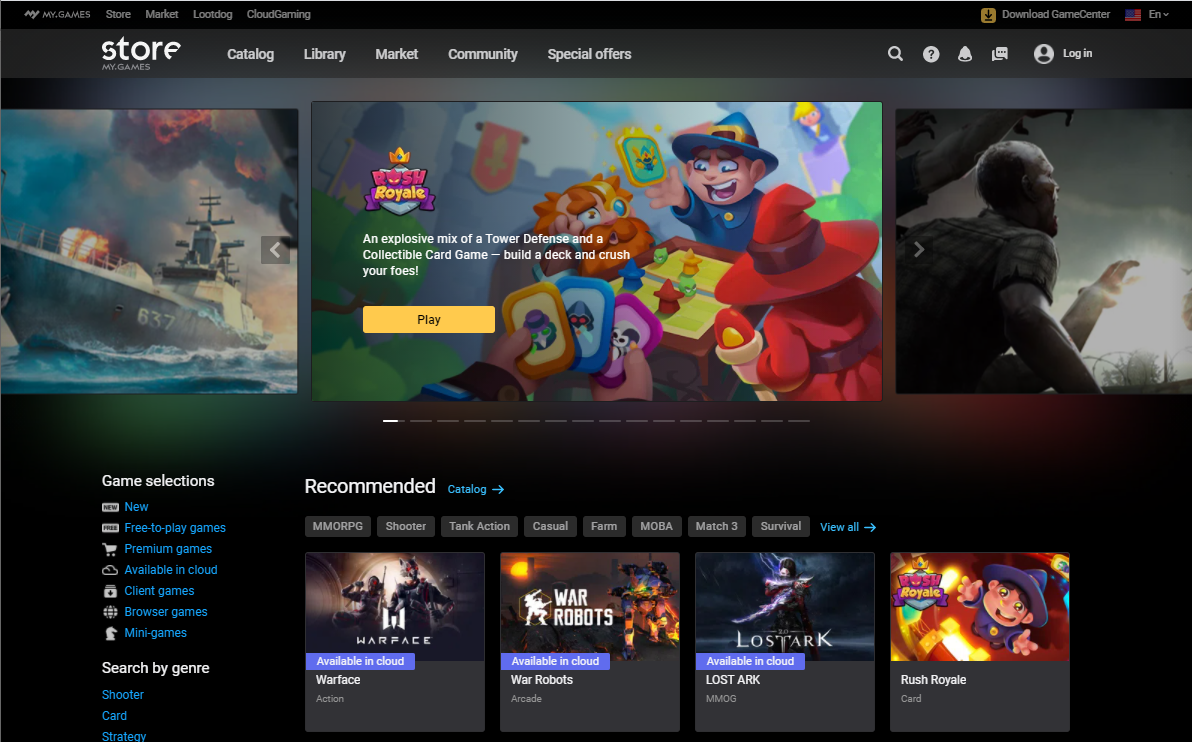
Task: Filter by the MMORPG tag
Action: pyautogui.click(x=338, y=526)
